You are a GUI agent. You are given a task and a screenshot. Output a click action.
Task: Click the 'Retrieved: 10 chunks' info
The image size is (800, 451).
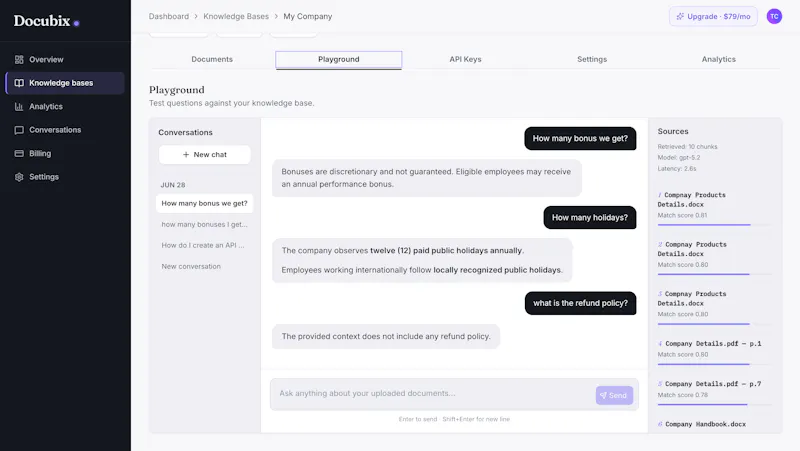click(687, 146)
